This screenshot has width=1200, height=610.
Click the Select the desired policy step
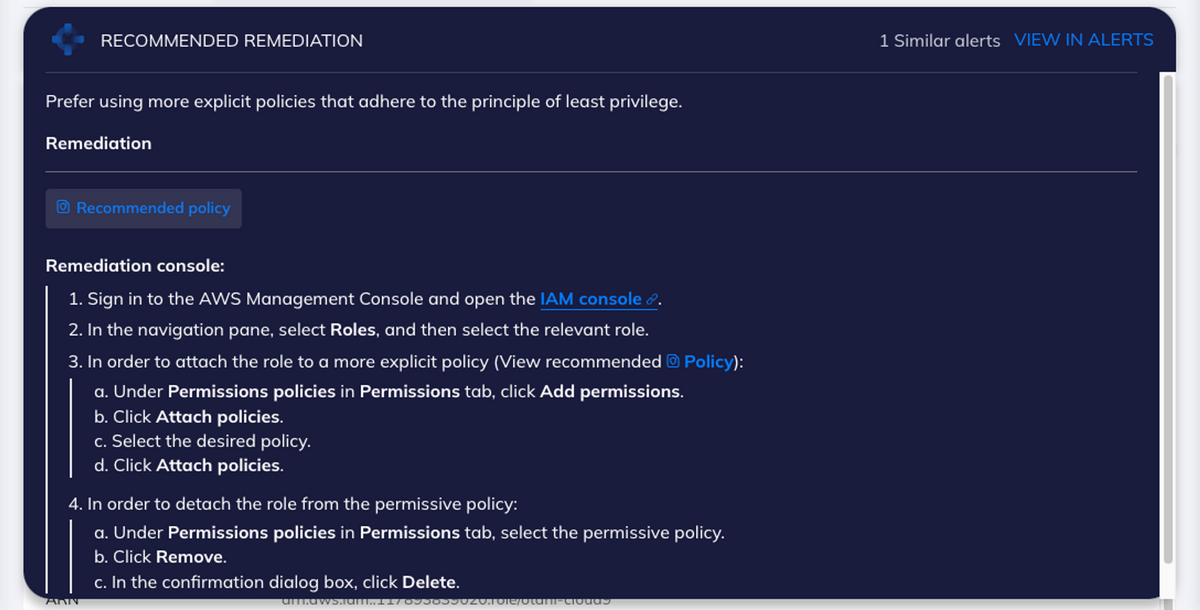[x=211, y=441]
